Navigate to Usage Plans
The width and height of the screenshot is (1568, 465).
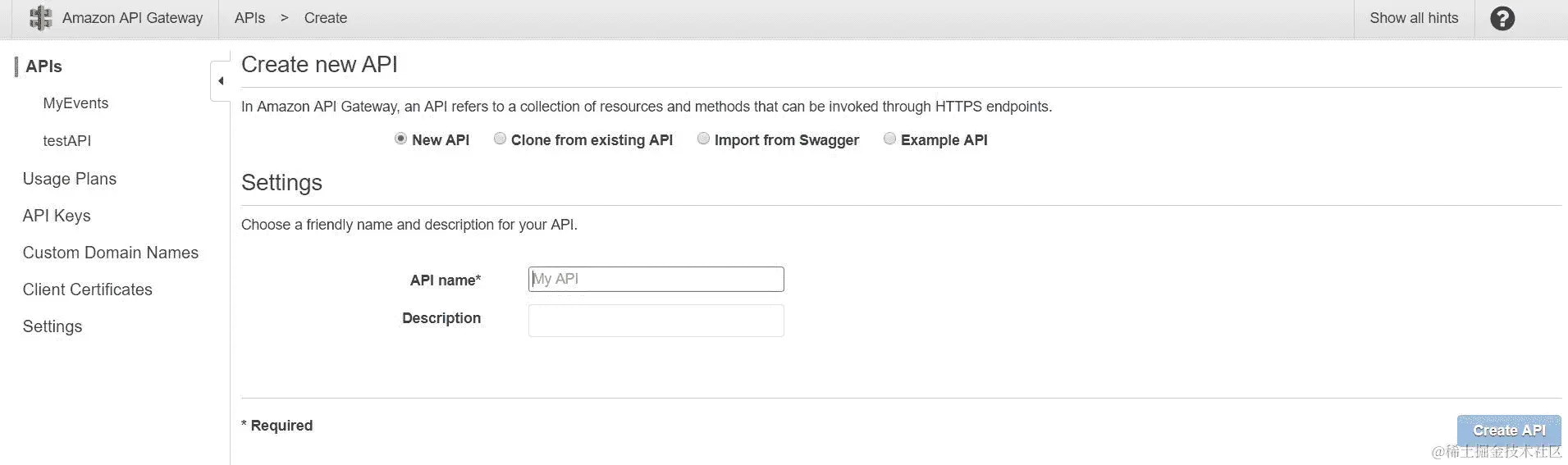tap(70, 179)
